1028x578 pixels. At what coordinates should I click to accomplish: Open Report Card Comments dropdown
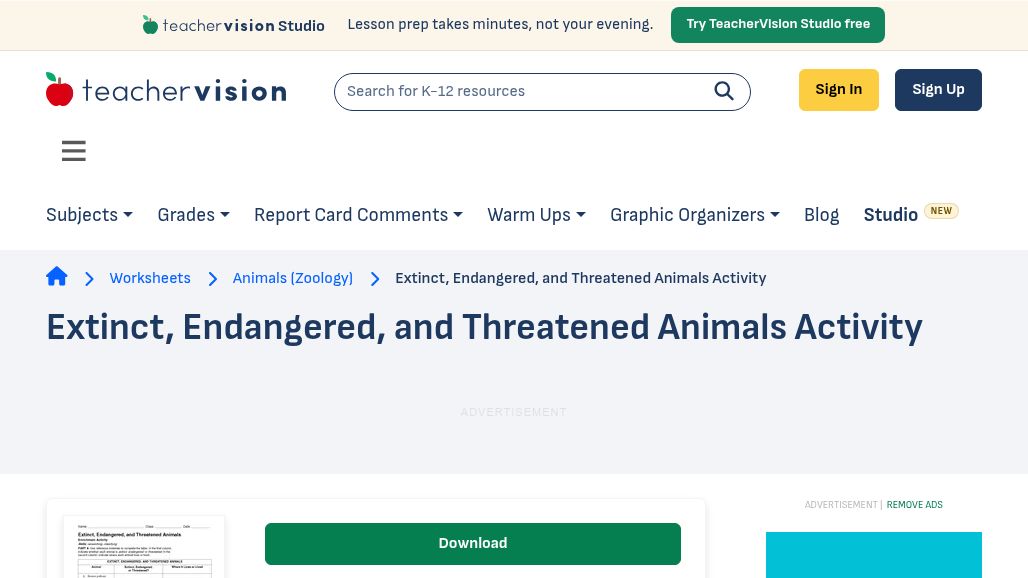(359, 215)
